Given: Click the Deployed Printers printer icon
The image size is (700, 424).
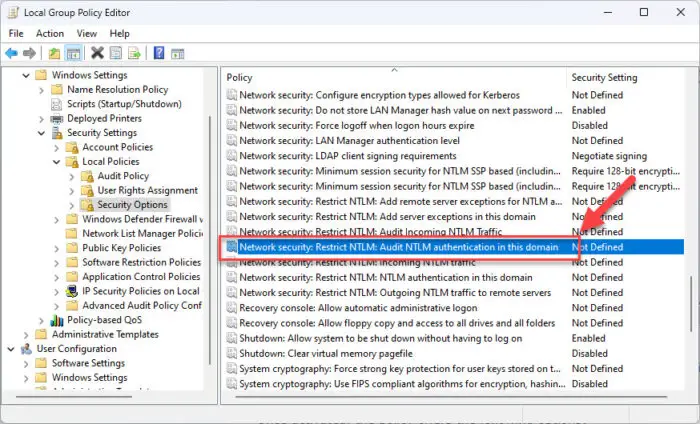Looking at the screenshot, I should click(57, 119).
